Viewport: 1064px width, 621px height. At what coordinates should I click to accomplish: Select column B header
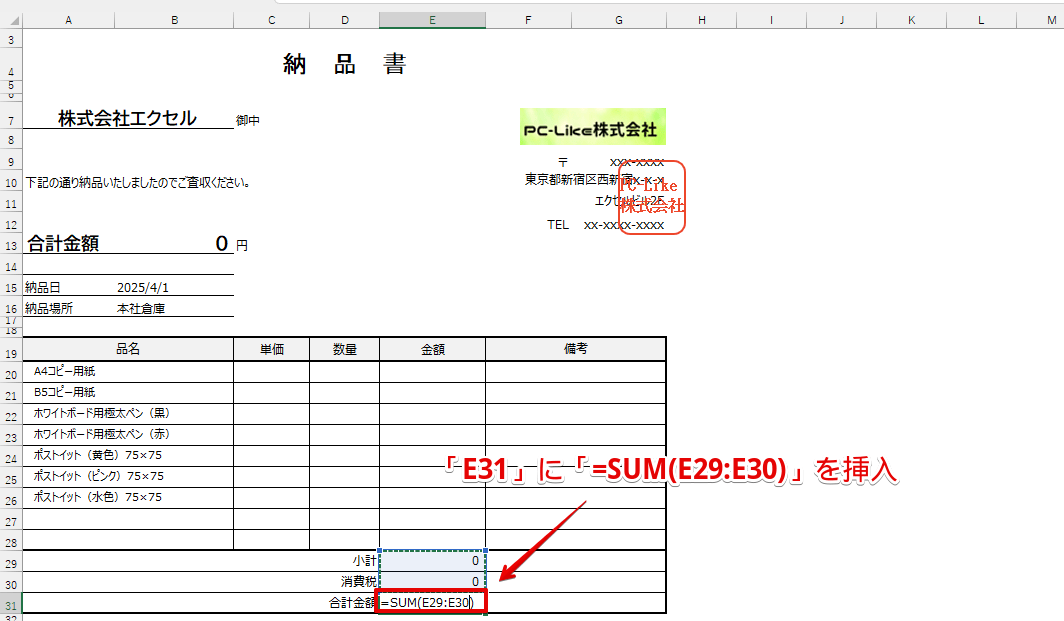174,20
